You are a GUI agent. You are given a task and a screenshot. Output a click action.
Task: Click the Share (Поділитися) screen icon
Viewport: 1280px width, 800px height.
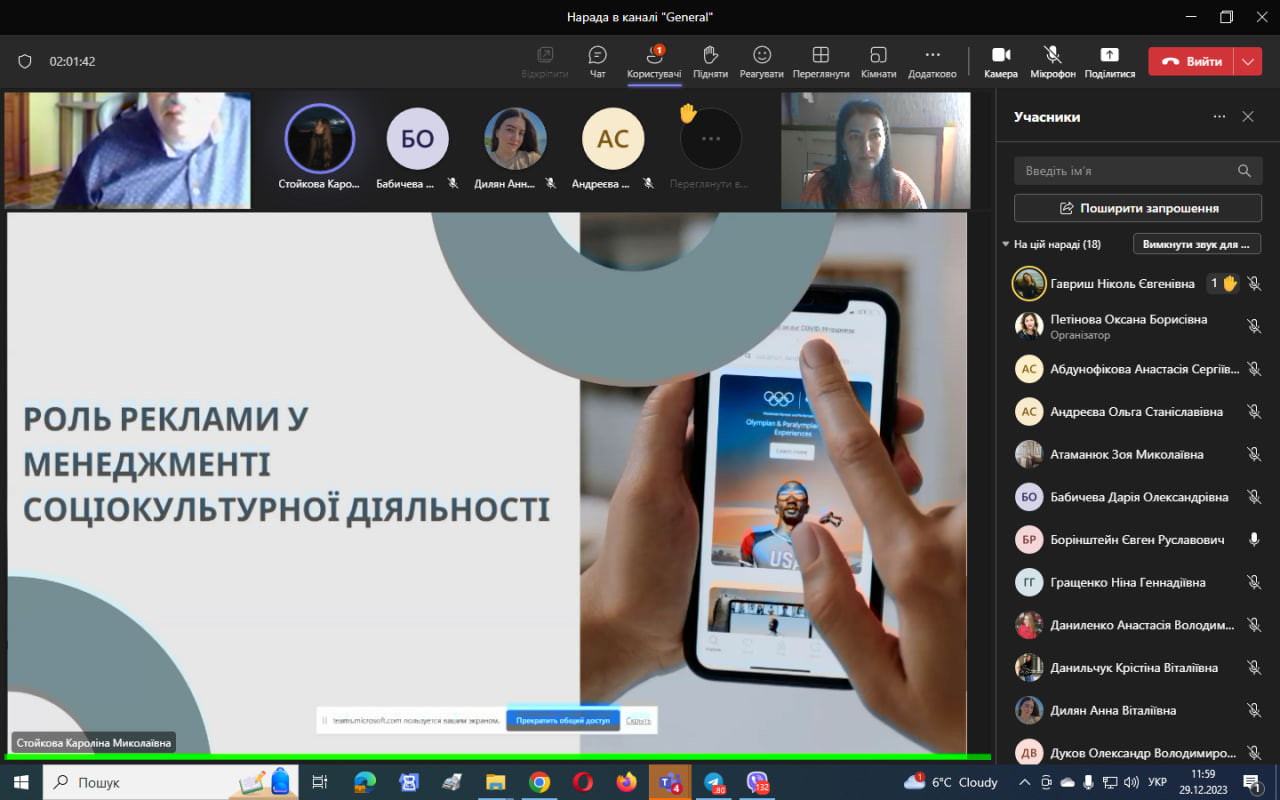1109,56
